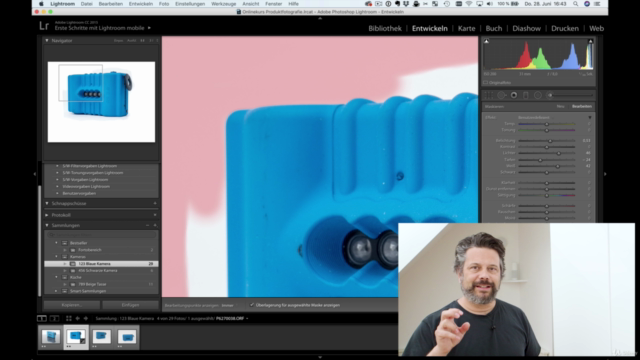This screenshot has height=360, width=640.
Task: Select the Radial Filter tool
Action: click(x=538, y=95)
